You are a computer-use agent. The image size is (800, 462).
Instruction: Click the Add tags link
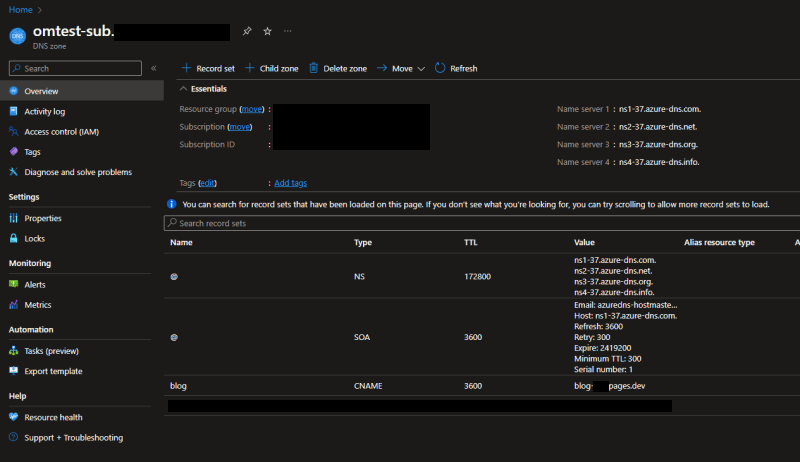click(290, 183)
